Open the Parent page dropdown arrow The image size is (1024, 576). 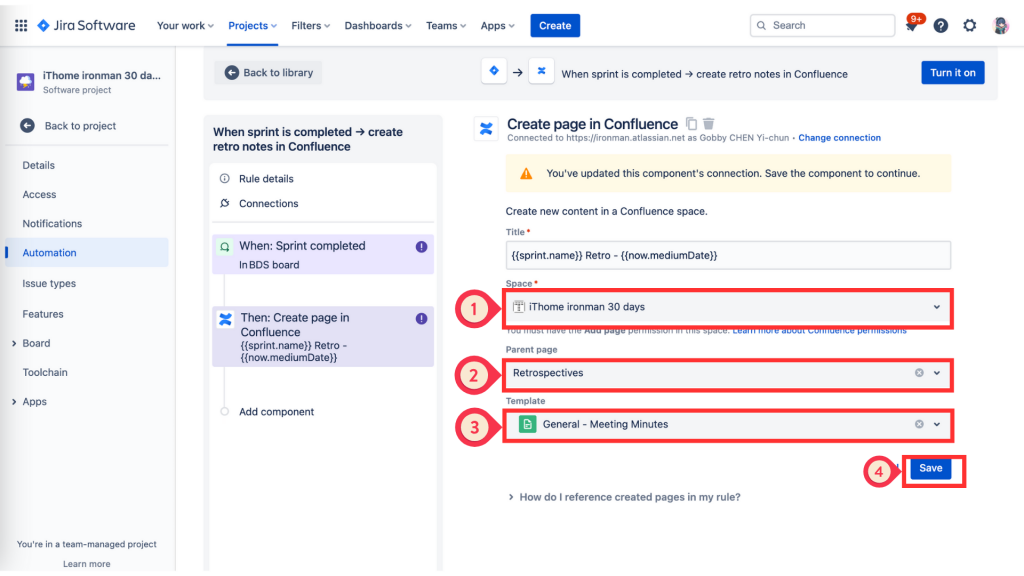pyautogui.click(x=936, y=373)
